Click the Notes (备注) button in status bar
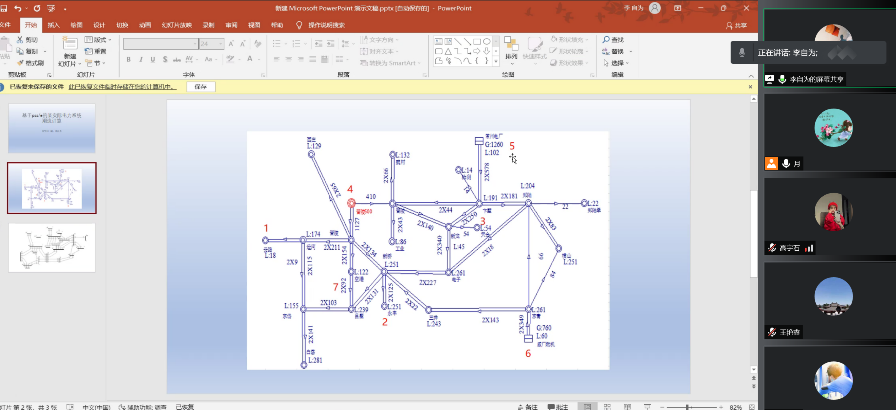 527,407
